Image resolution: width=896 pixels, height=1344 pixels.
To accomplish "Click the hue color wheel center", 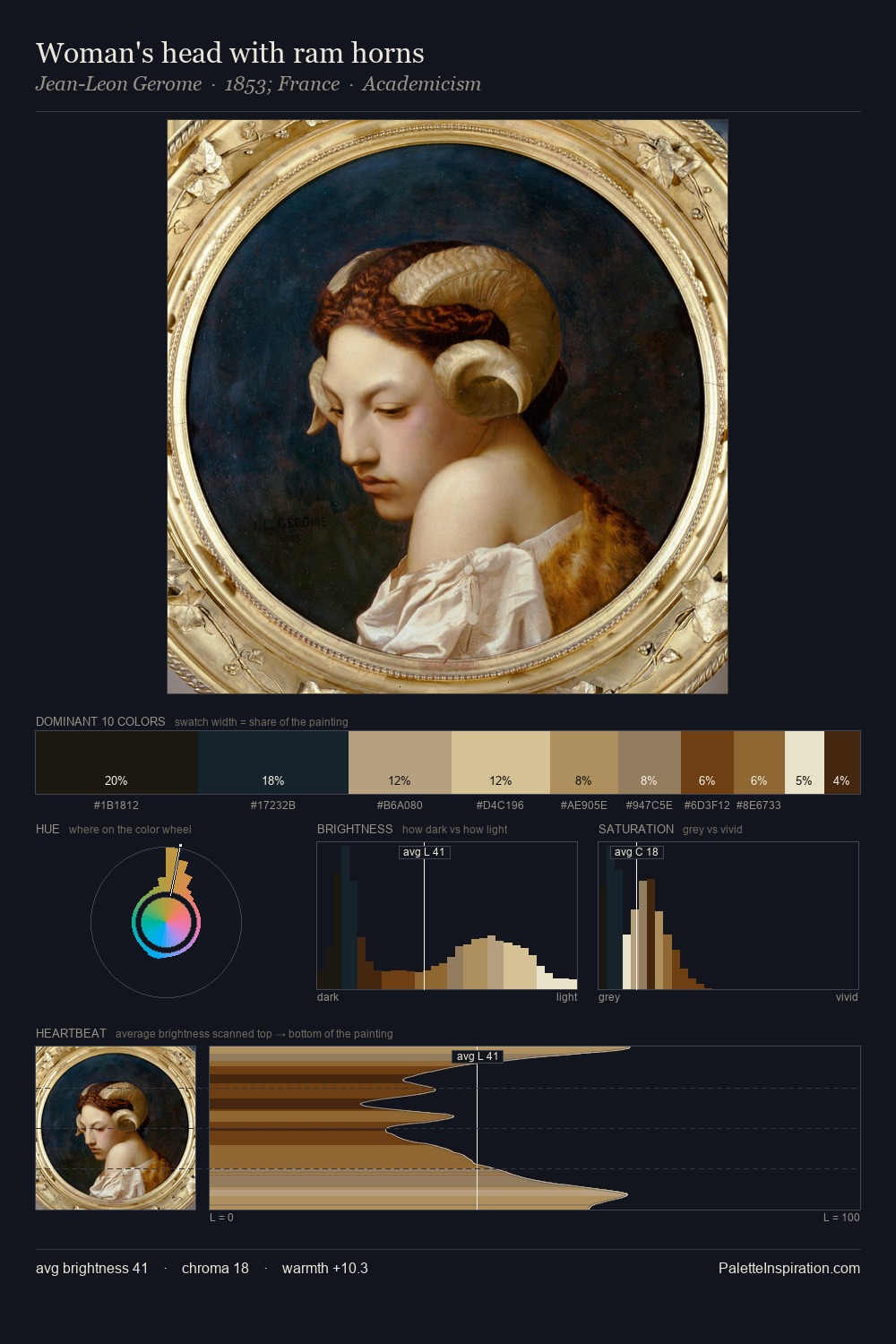I will (166, 922).
